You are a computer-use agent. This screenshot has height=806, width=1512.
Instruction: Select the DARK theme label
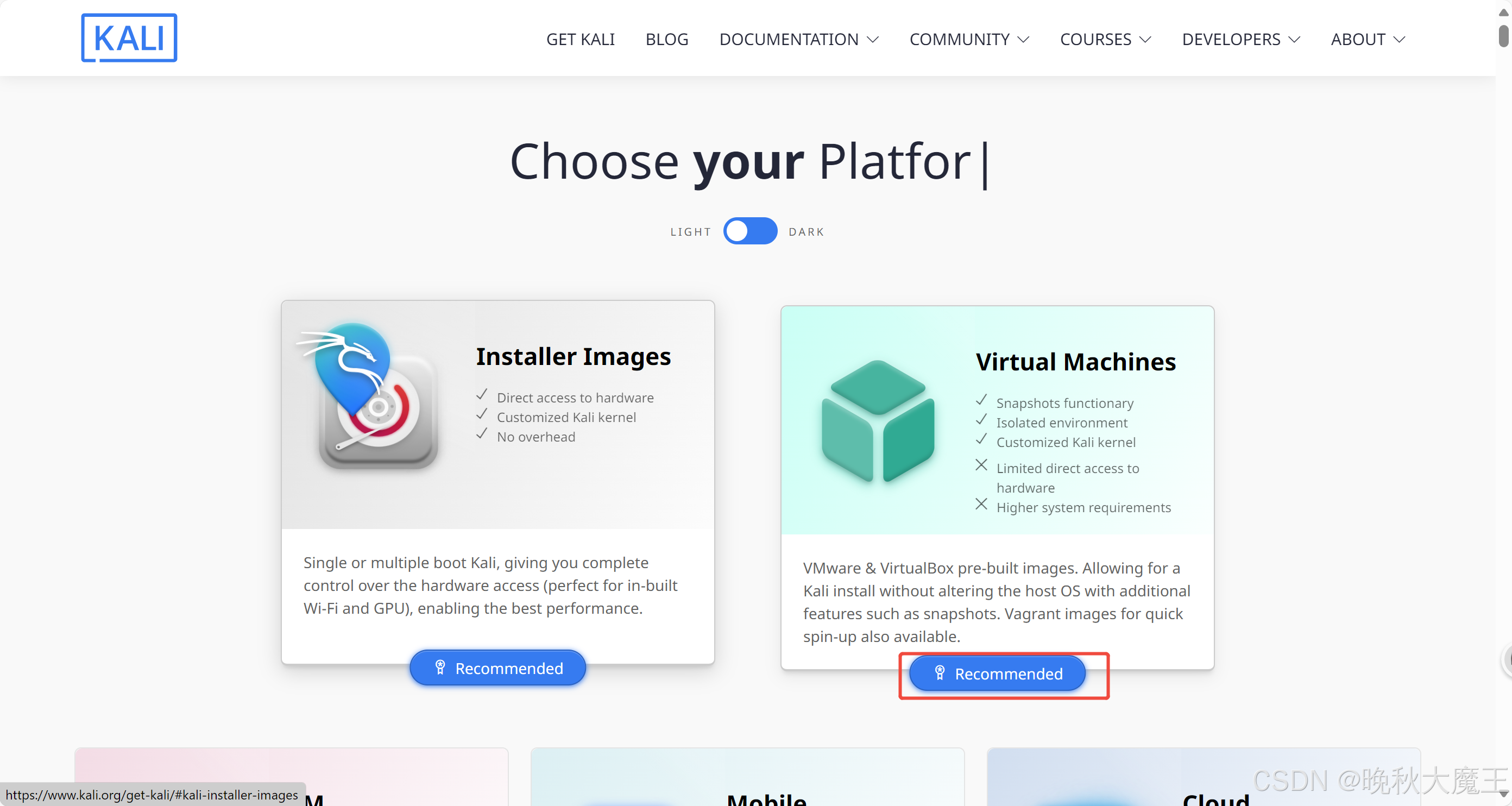pos(806,232)
